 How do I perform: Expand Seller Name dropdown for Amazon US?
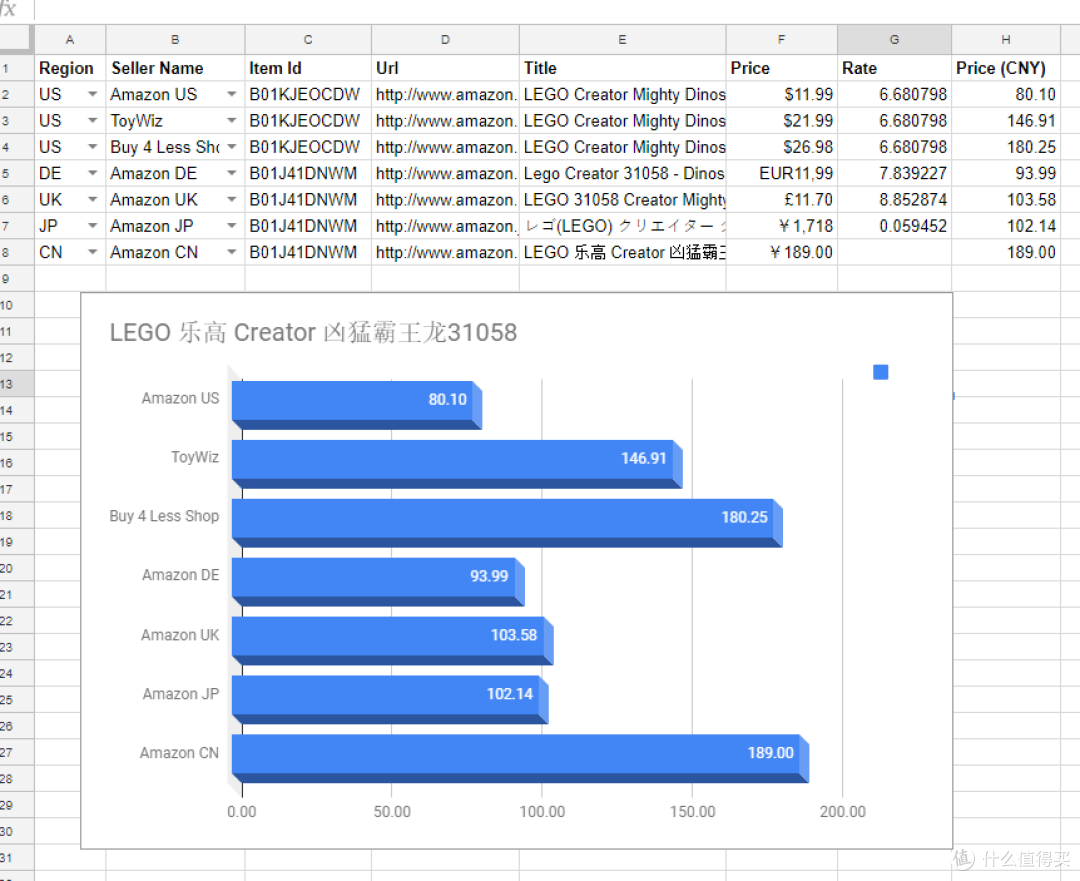click(231, 94)
